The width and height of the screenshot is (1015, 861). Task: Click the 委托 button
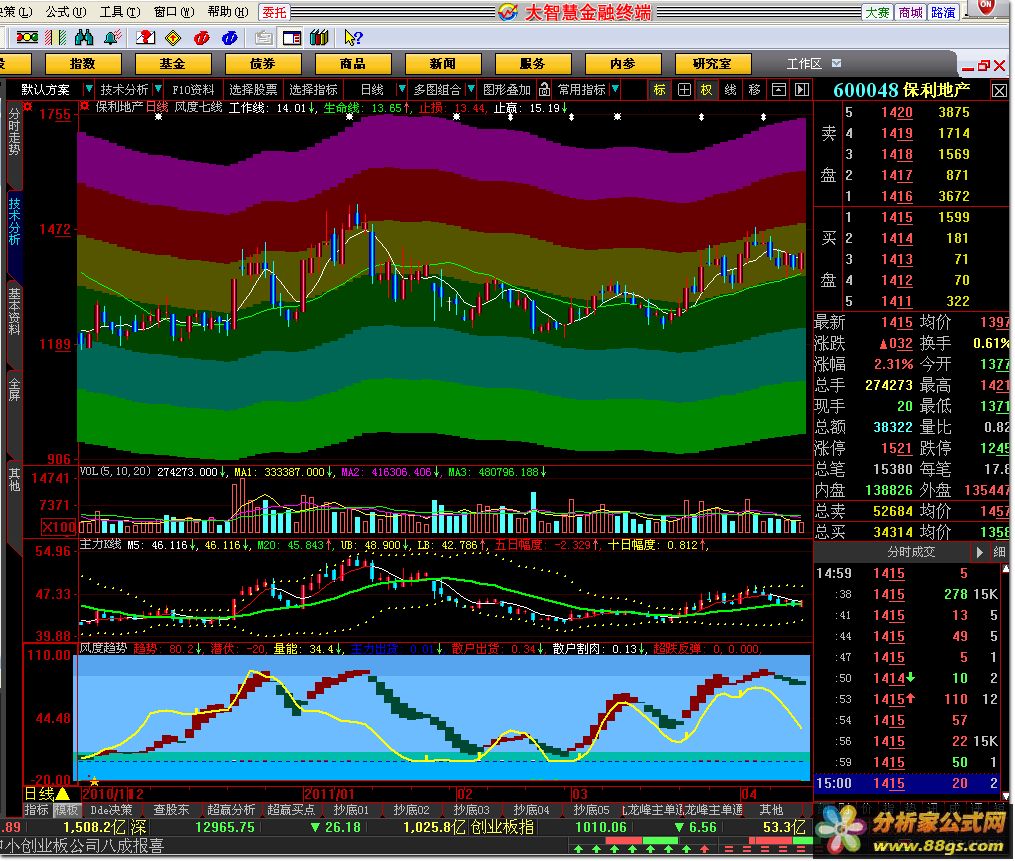[274, 12]
